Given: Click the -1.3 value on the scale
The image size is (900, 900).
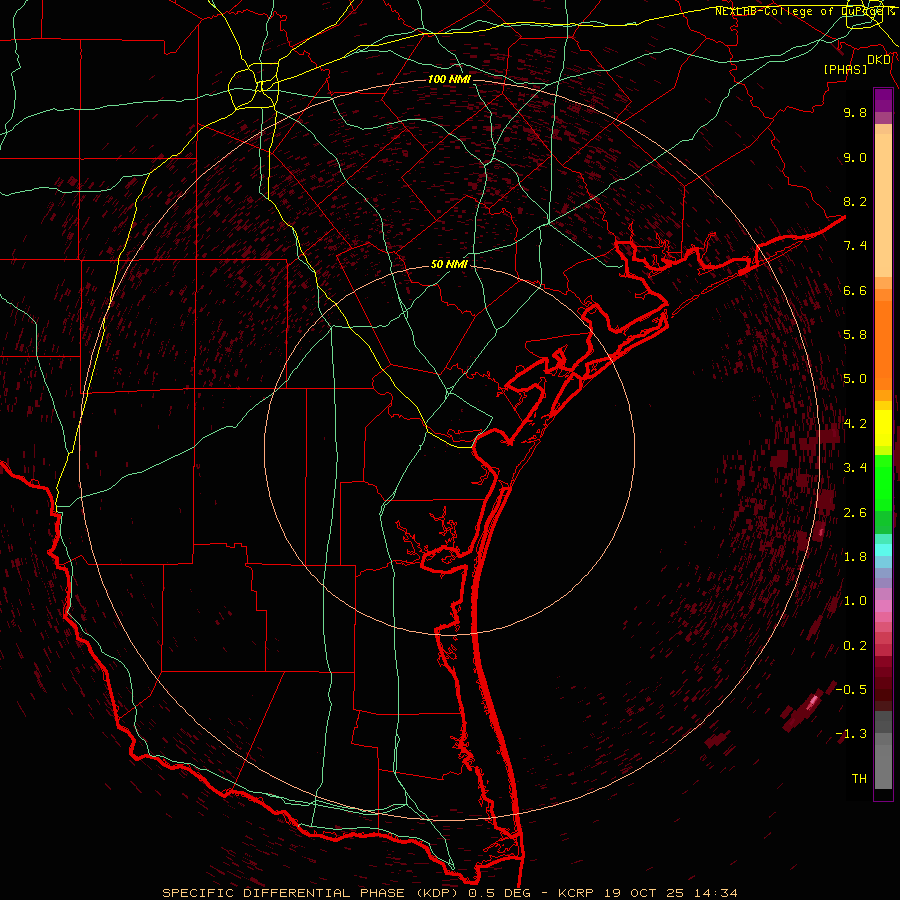Looking at the screenshot, I should (x=851, y=734).
